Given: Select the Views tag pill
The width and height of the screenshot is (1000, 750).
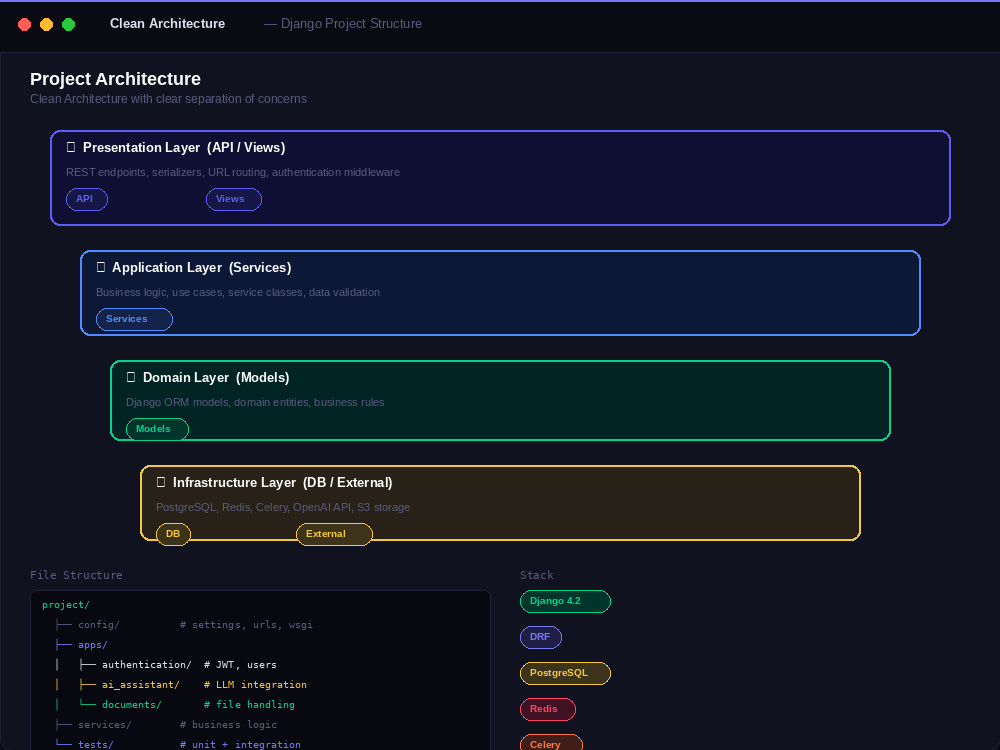Looking at the screenshot, I should [234, 199].
